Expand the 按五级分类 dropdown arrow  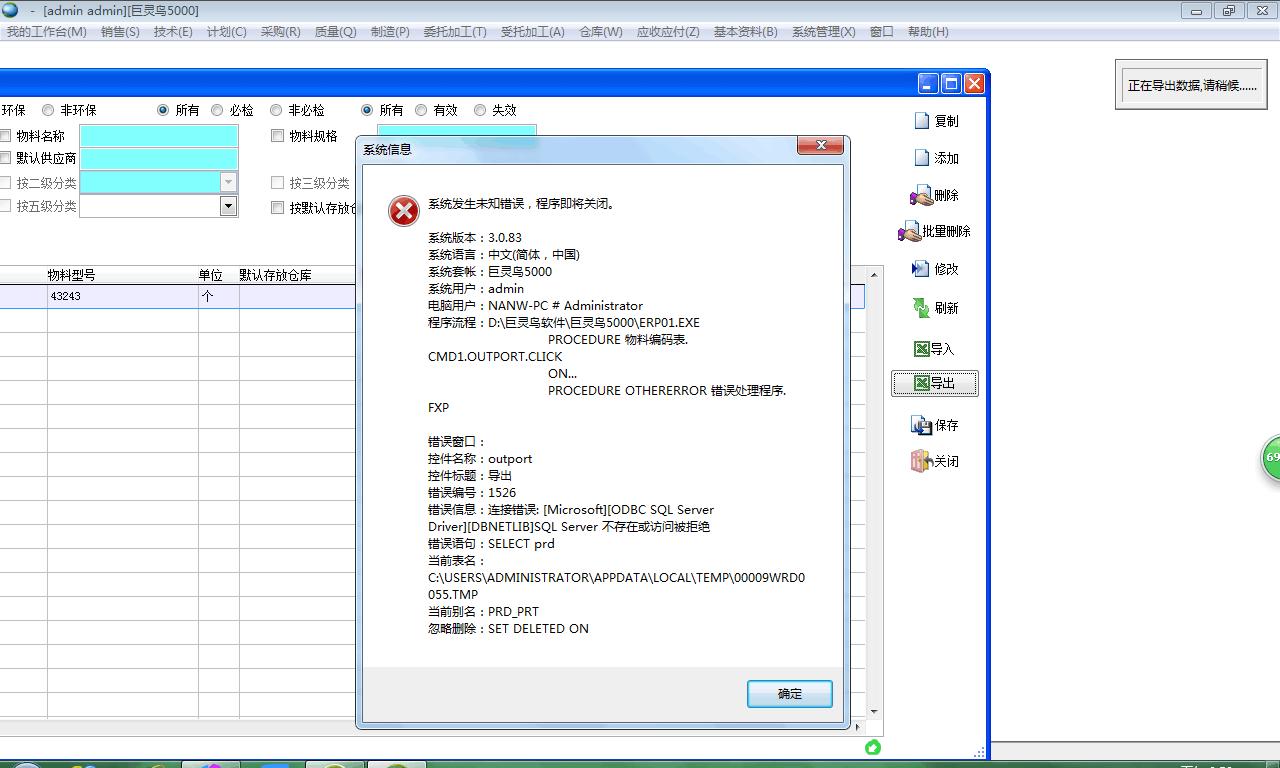tap(228, 206)
